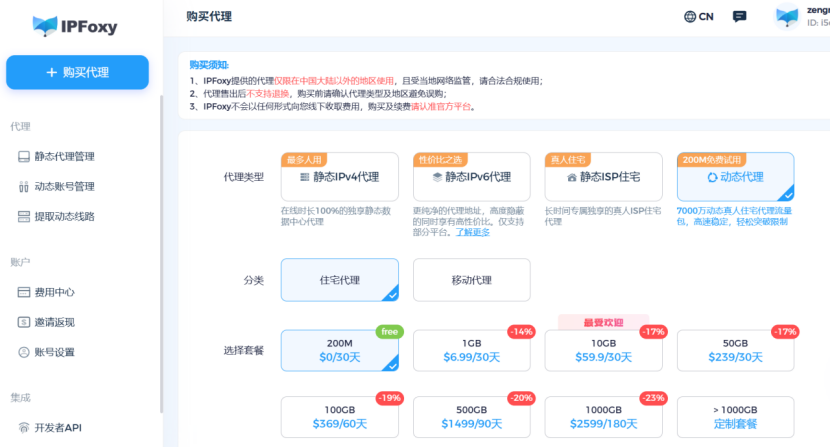Select the 10GB $59.9/30天 package
Viewport: 831px width, 447px height.
click(603, 350)
